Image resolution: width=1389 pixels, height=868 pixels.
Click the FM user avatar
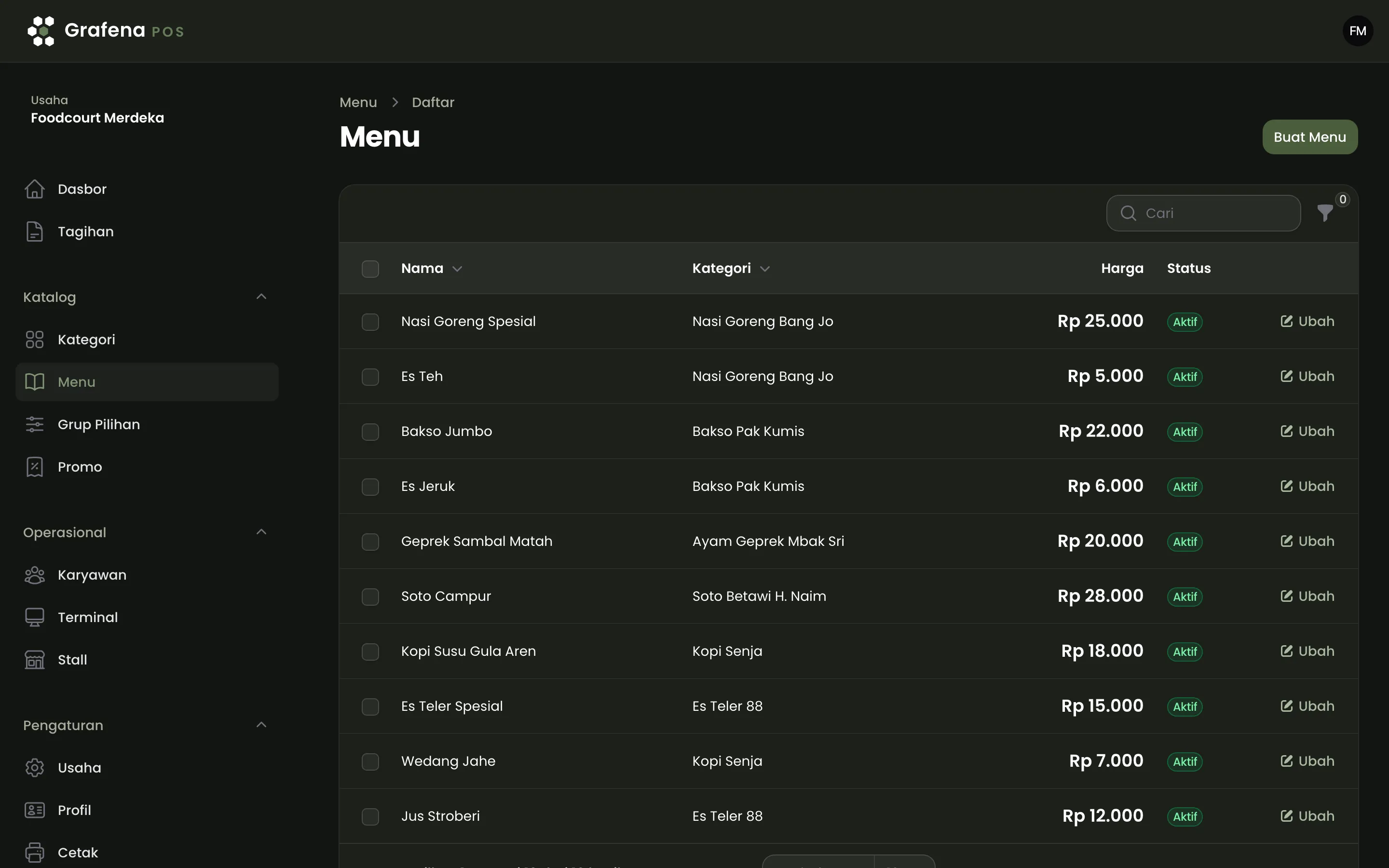tap(1358, 31)
